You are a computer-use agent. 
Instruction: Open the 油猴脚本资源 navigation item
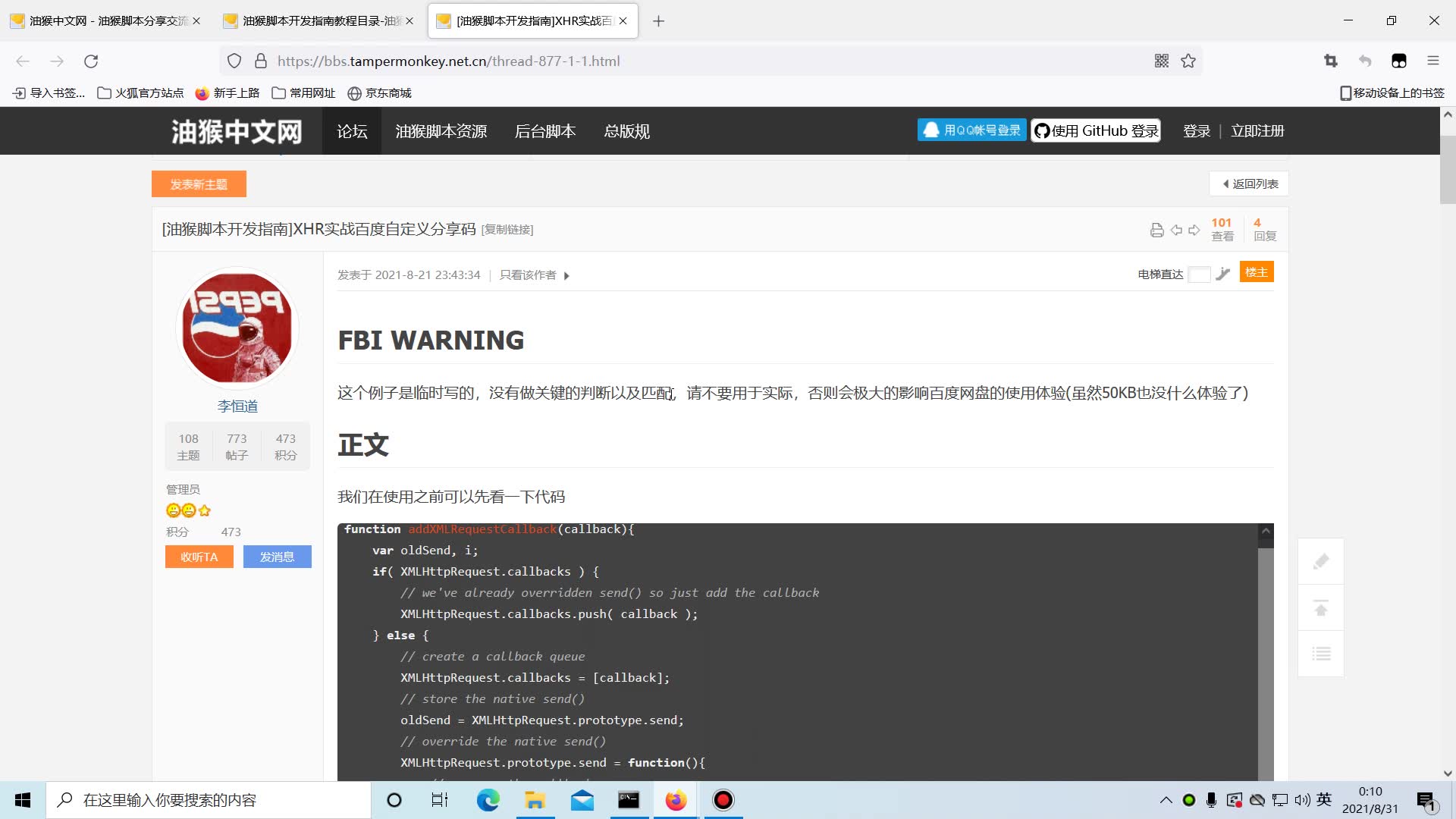click(441, 131)
